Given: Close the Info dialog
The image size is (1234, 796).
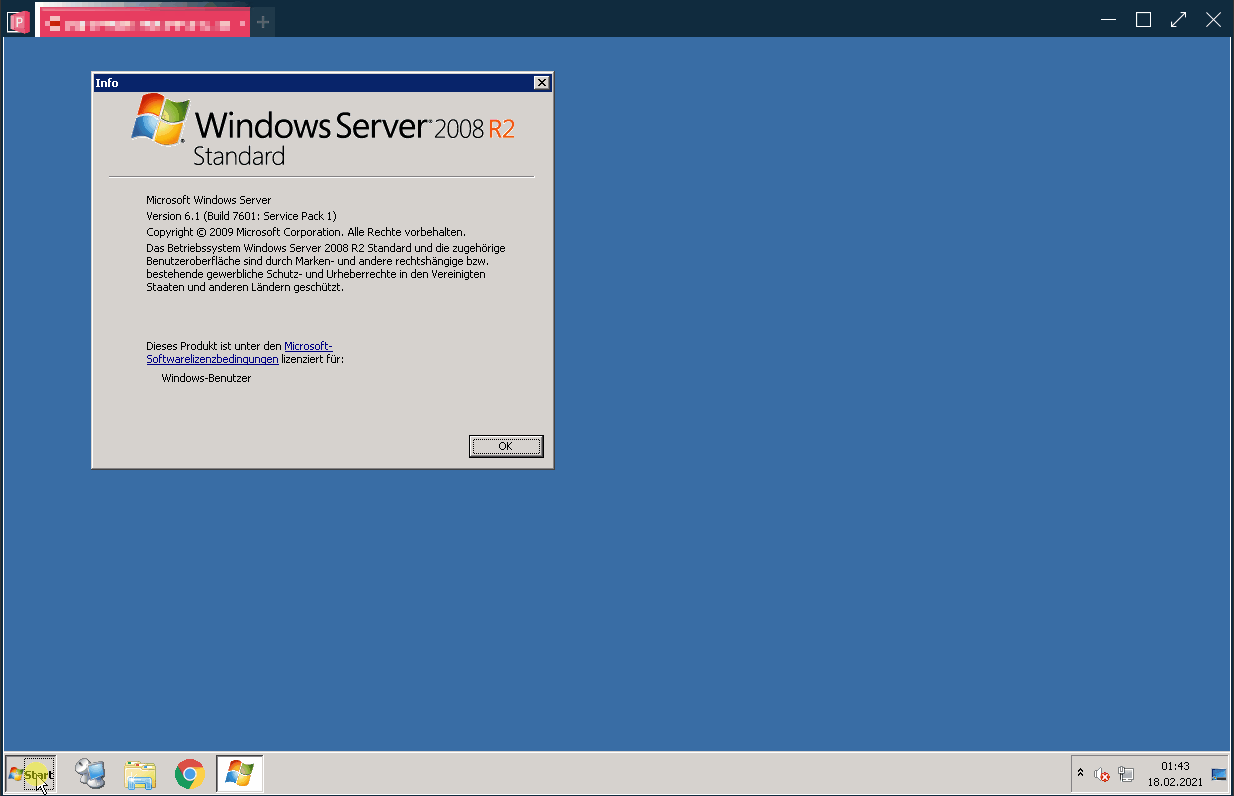Looking at the screenshot, I should tap(541, 83).
